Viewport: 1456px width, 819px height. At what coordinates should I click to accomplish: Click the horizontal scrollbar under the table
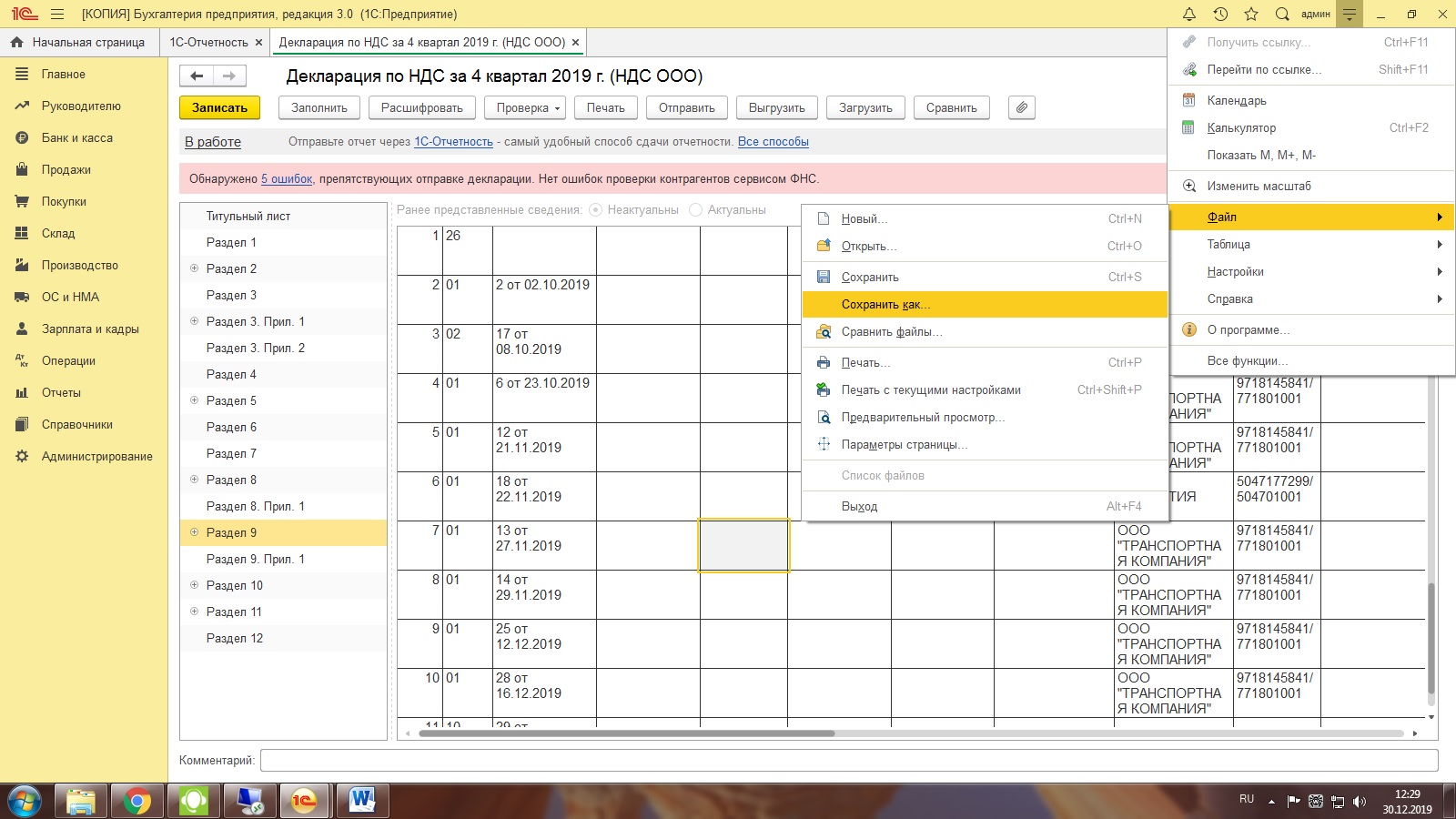(x=626, y=733)
